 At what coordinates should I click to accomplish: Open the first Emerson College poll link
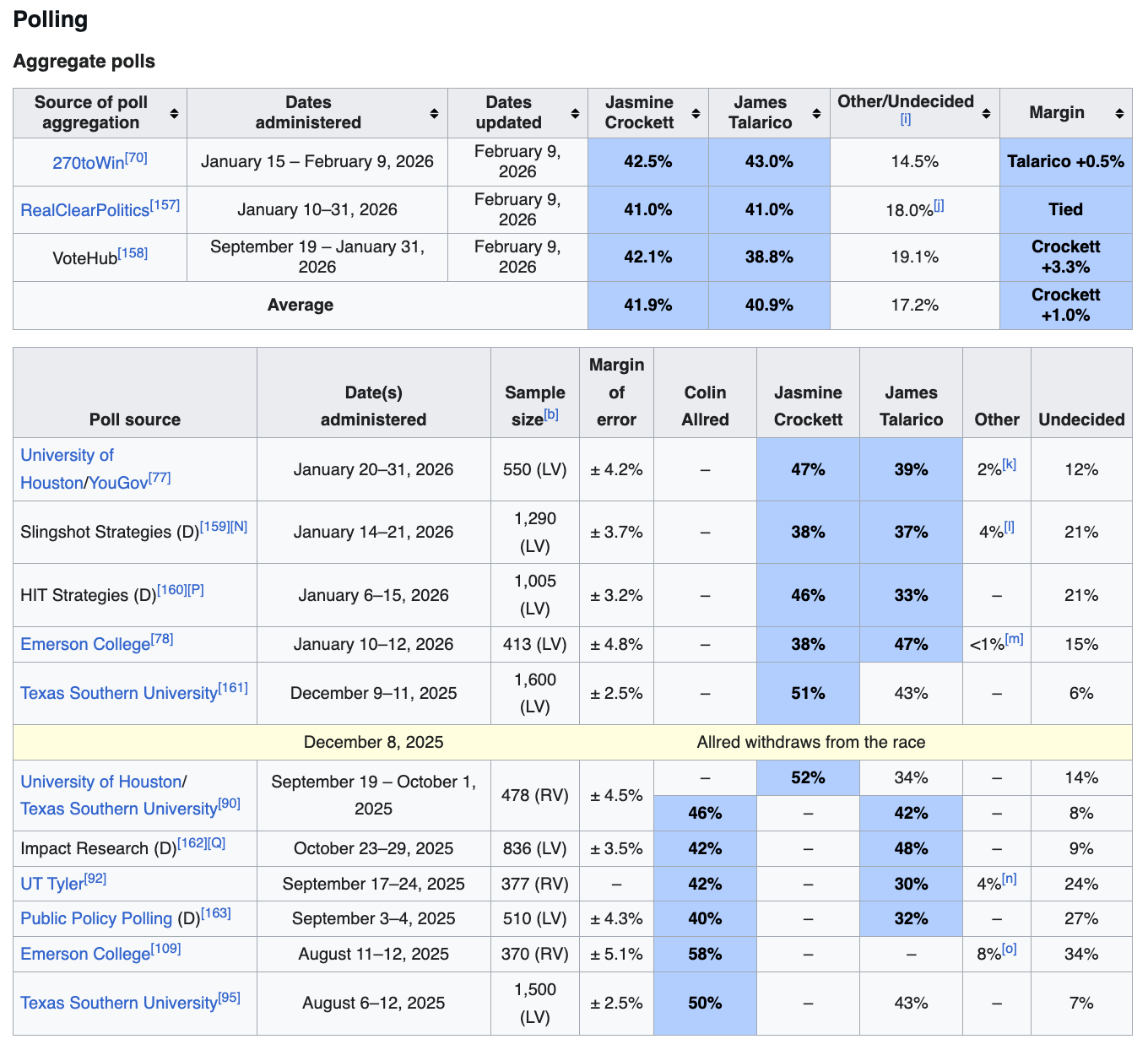tap(84, 645)
